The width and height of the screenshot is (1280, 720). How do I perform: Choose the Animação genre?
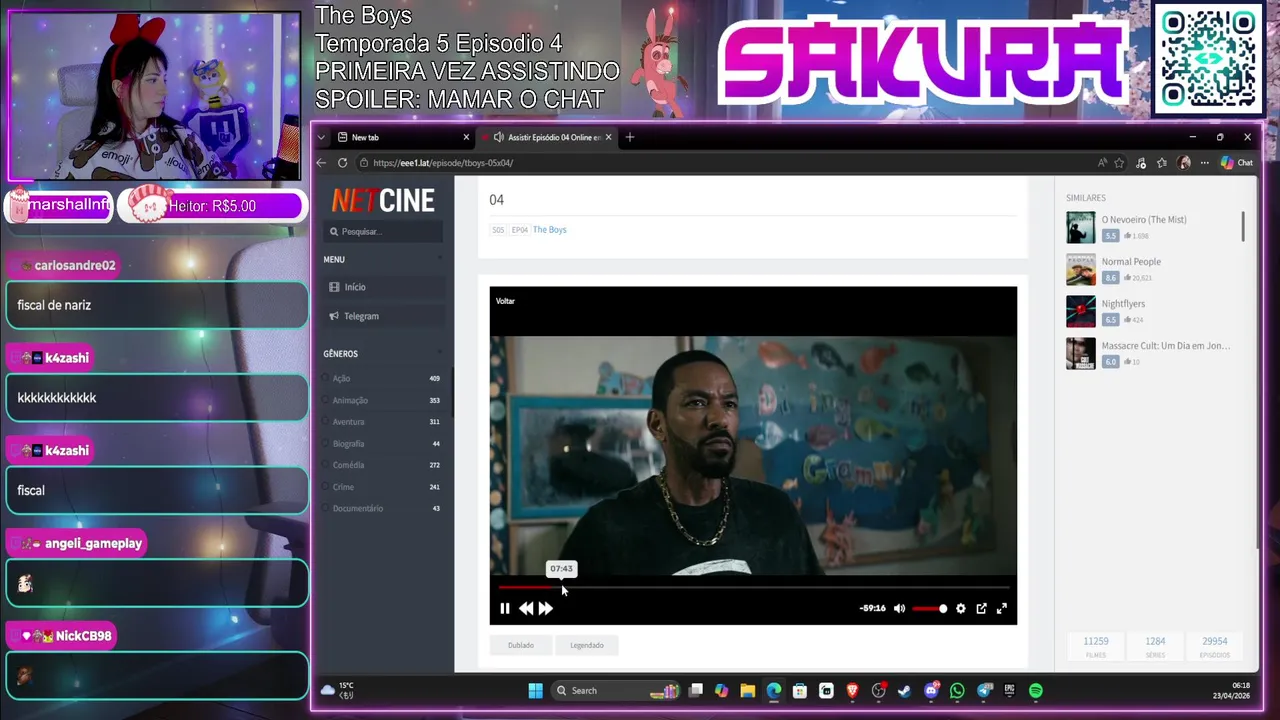(350, 400)
